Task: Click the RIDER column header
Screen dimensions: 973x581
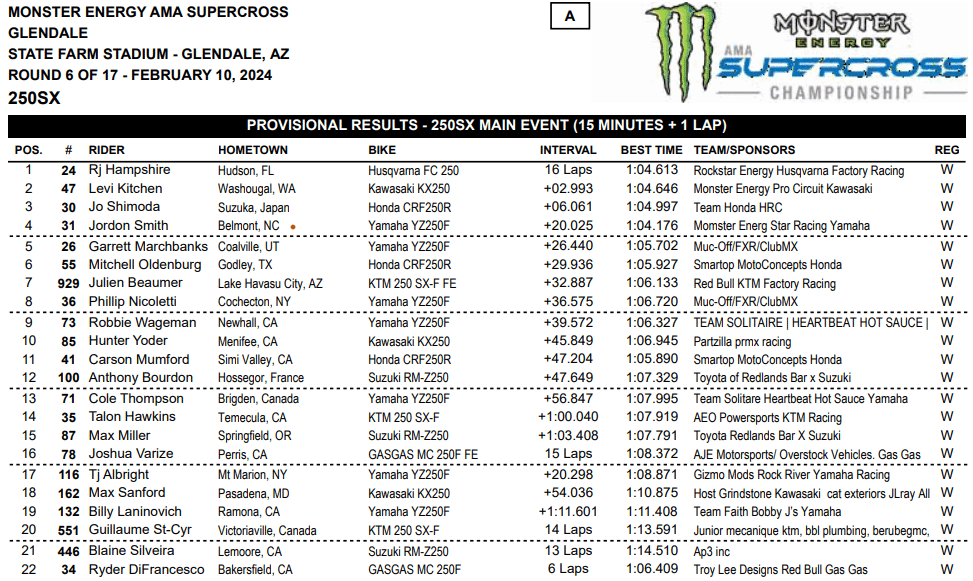Action: pyautogui.click(x=107, y=150)
